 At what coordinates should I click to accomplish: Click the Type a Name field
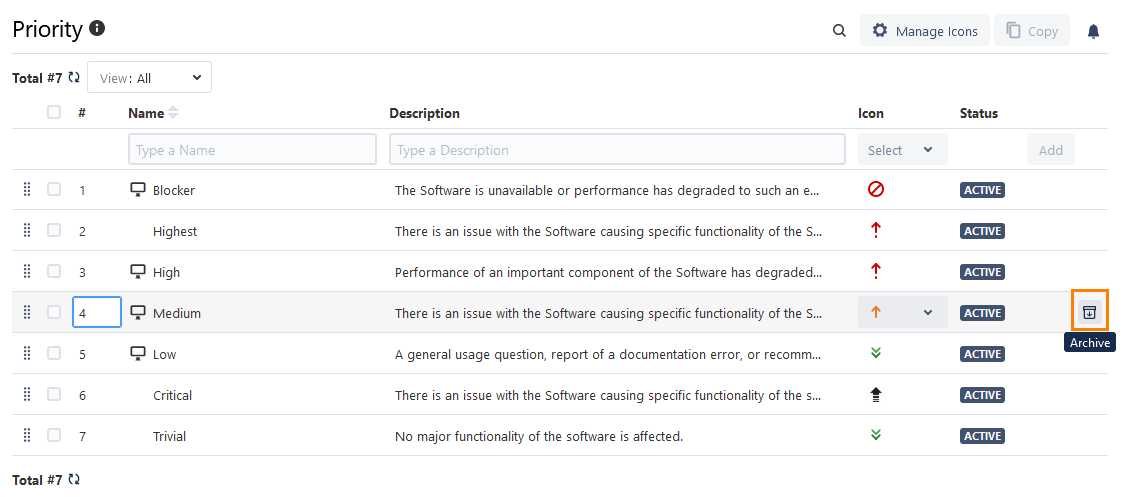click(252, 150)
